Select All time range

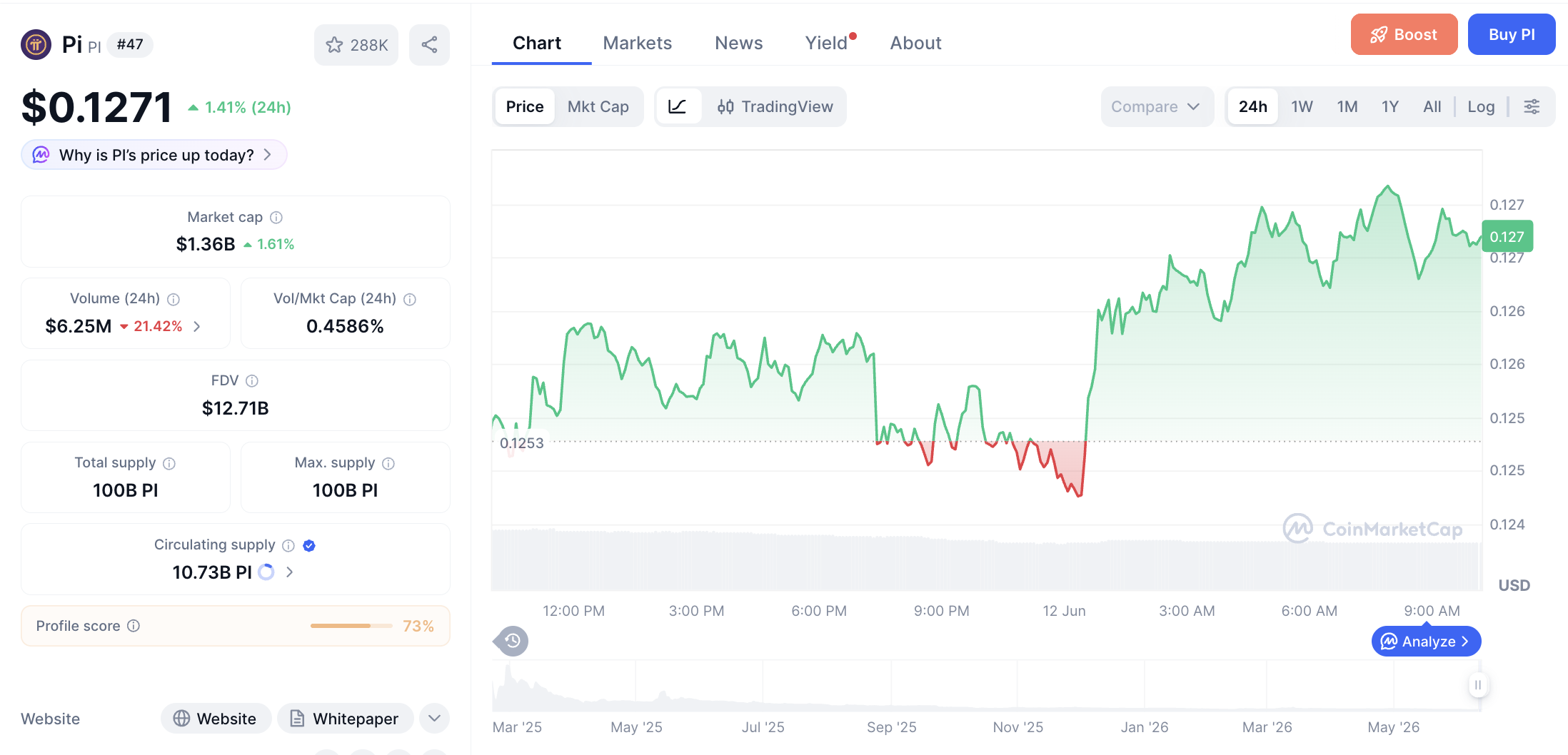1432,107
